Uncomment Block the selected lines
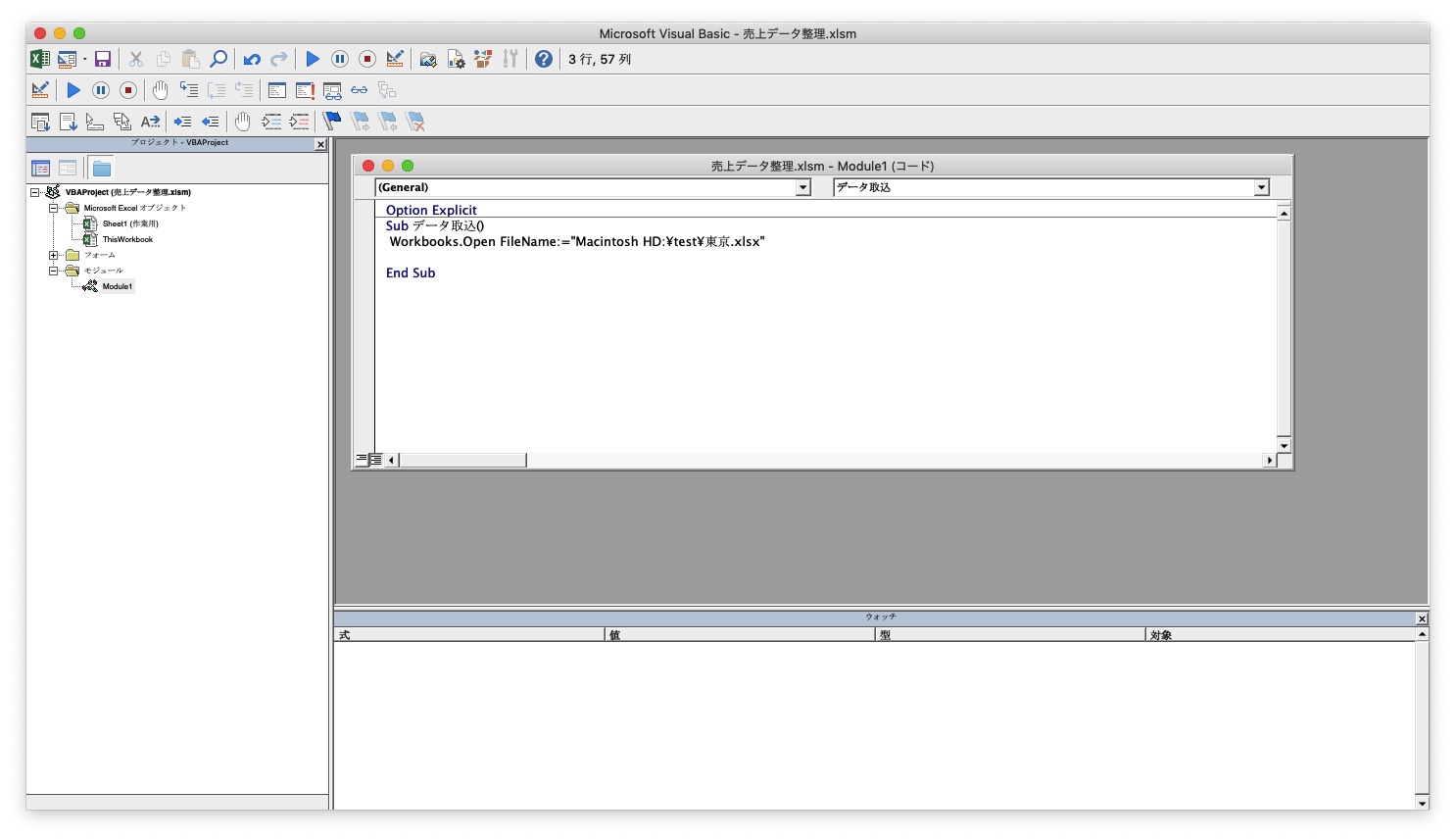Screen dimensions: 1456x840 pos(299,122)
